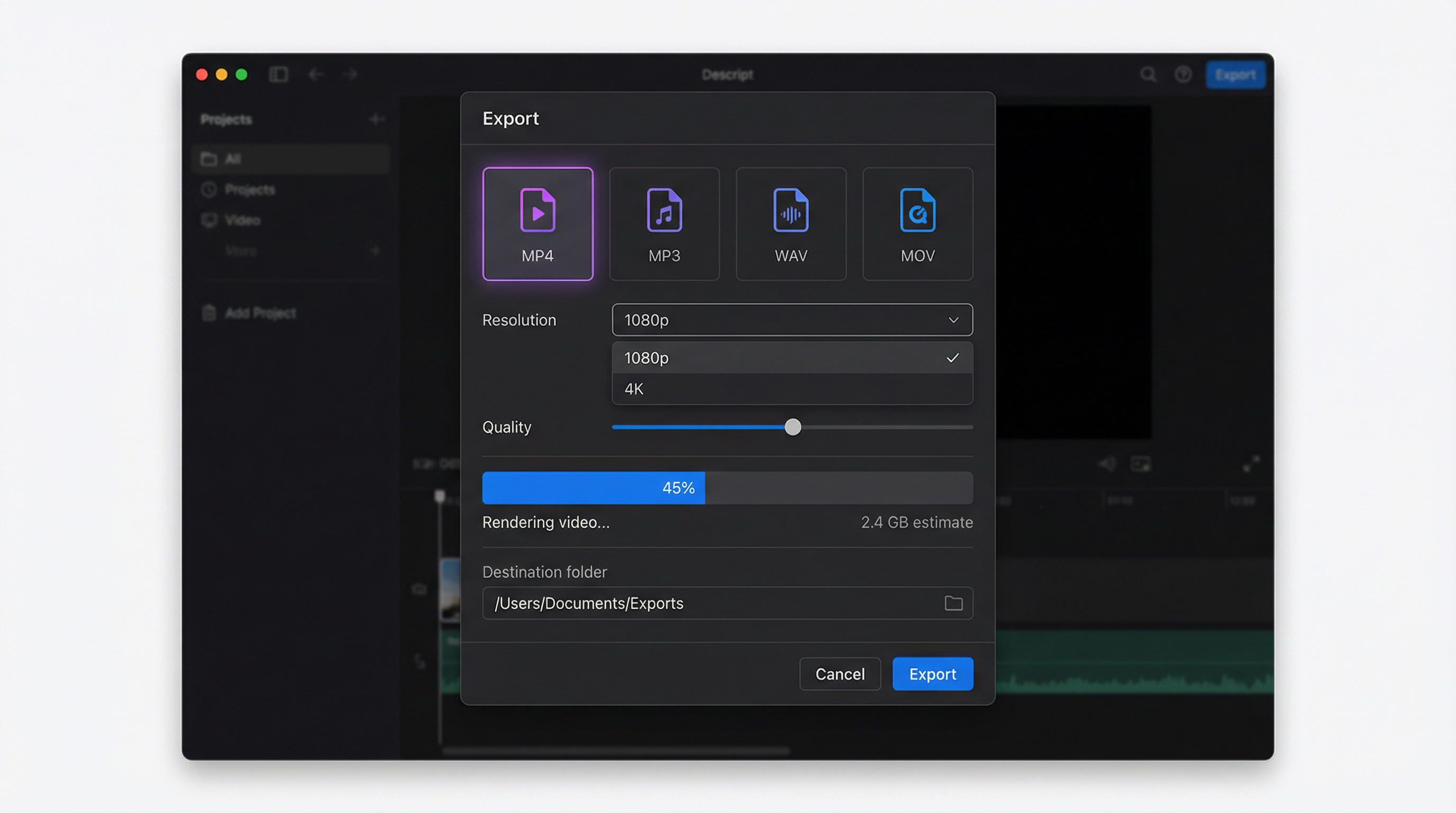Click the Resolution dropdown chevron arrow
Image resolution: width=1456 pixels, height=813 pixels.
pyautogui.click(x=953, y=320)
